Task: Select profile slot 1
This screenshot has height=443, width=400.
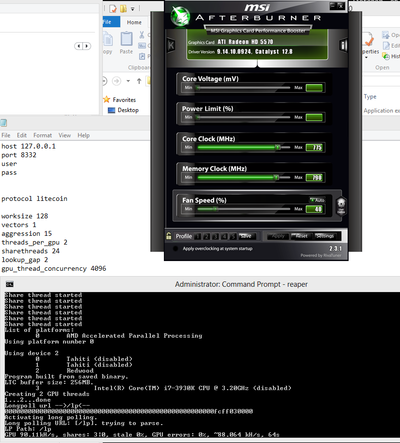Action: pyautogui.click(x=198, y=236)
